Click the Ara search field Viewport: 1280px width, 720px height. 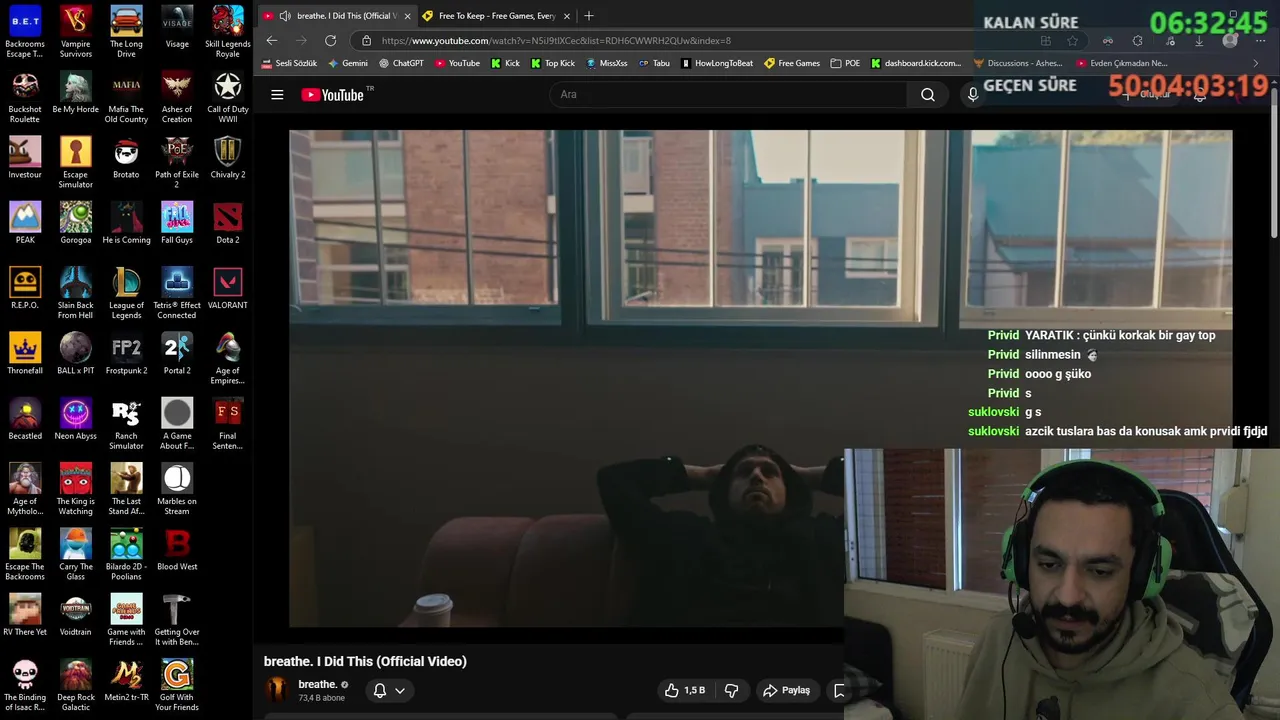click(728, 95)
